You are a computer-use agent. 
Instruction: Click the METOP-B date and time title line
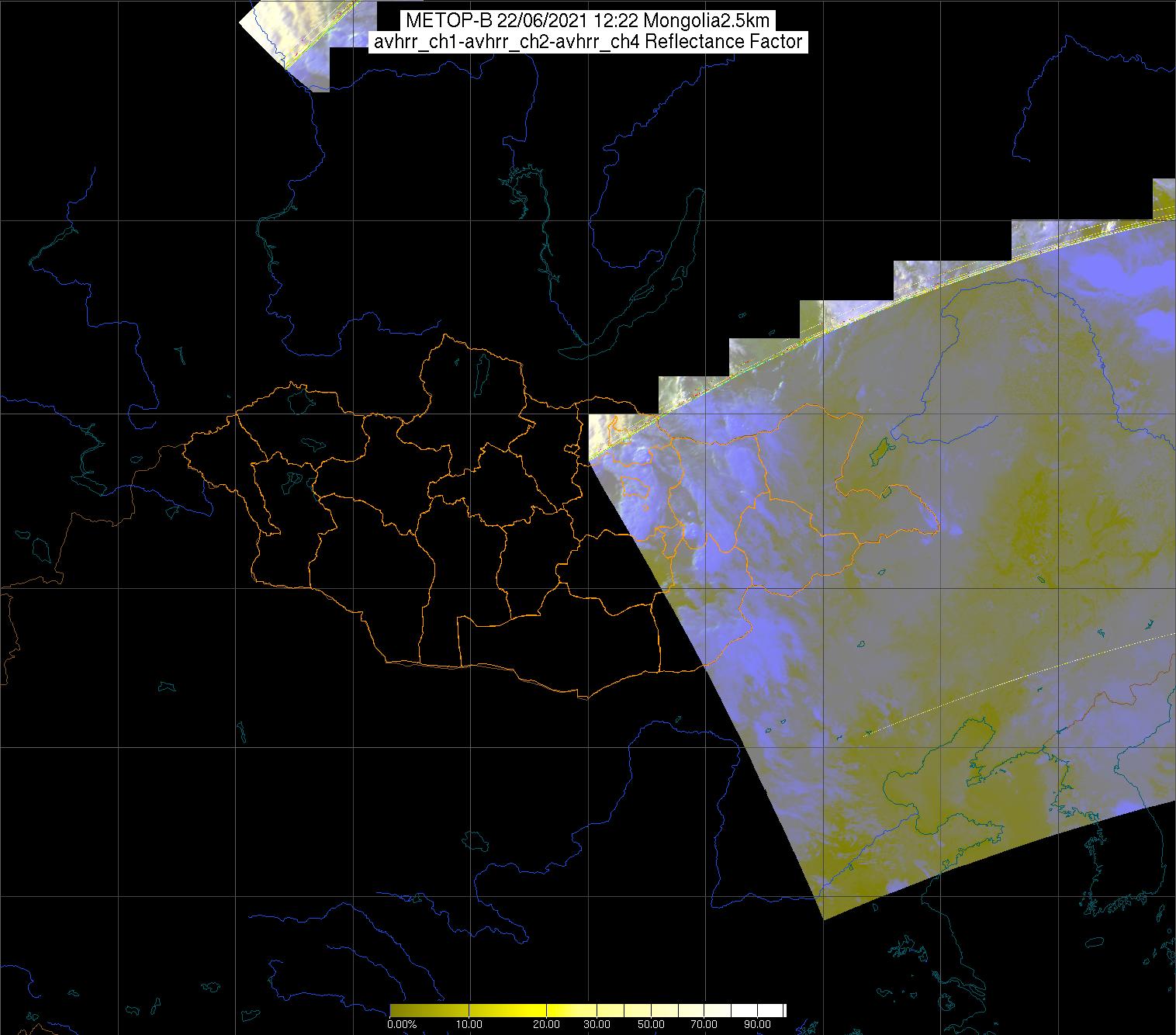587,21
